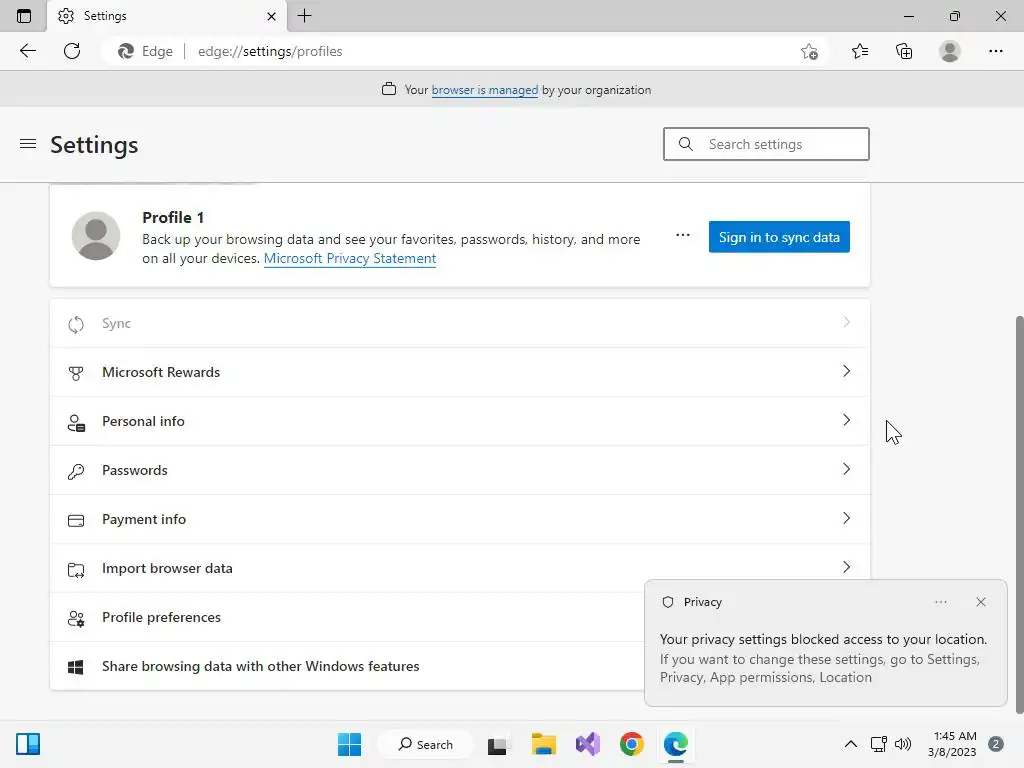Click the Import browser data folder icon
This screenshot has height=768, width=1024.
(76, 569)
